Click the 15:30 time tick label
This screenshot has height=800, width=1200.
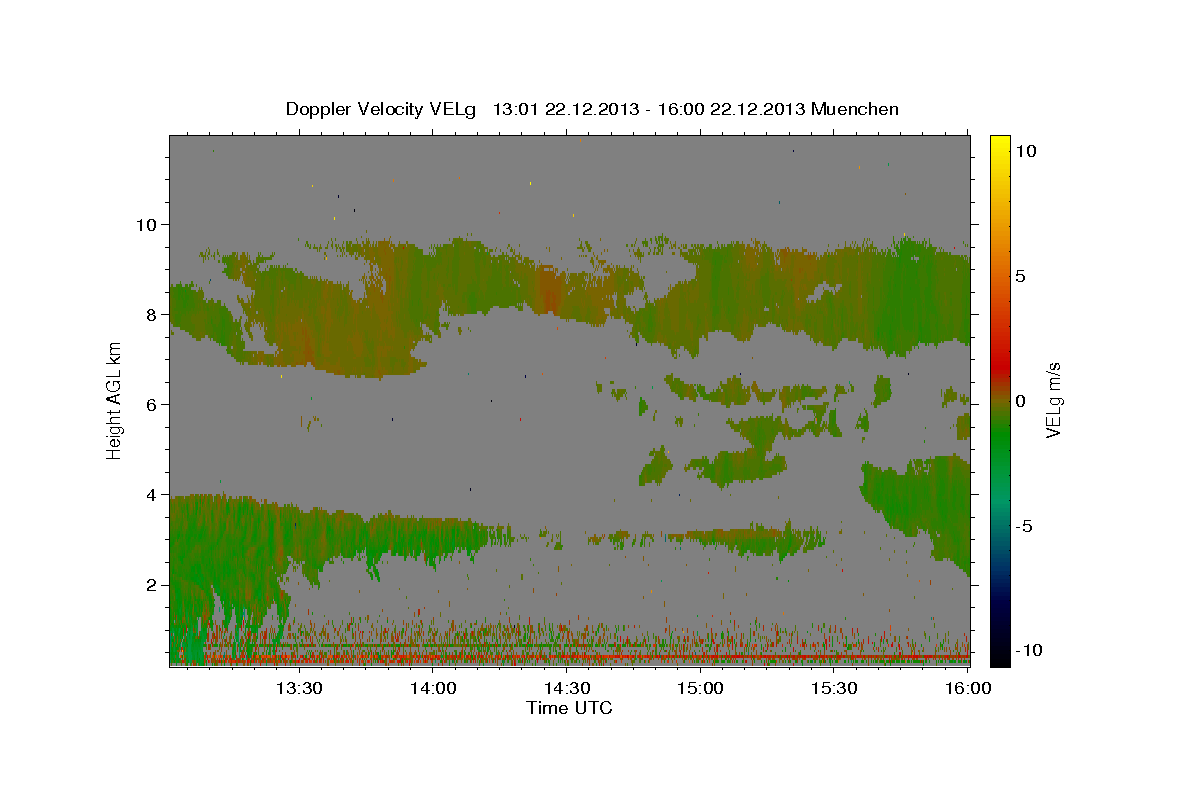point(834,688)
